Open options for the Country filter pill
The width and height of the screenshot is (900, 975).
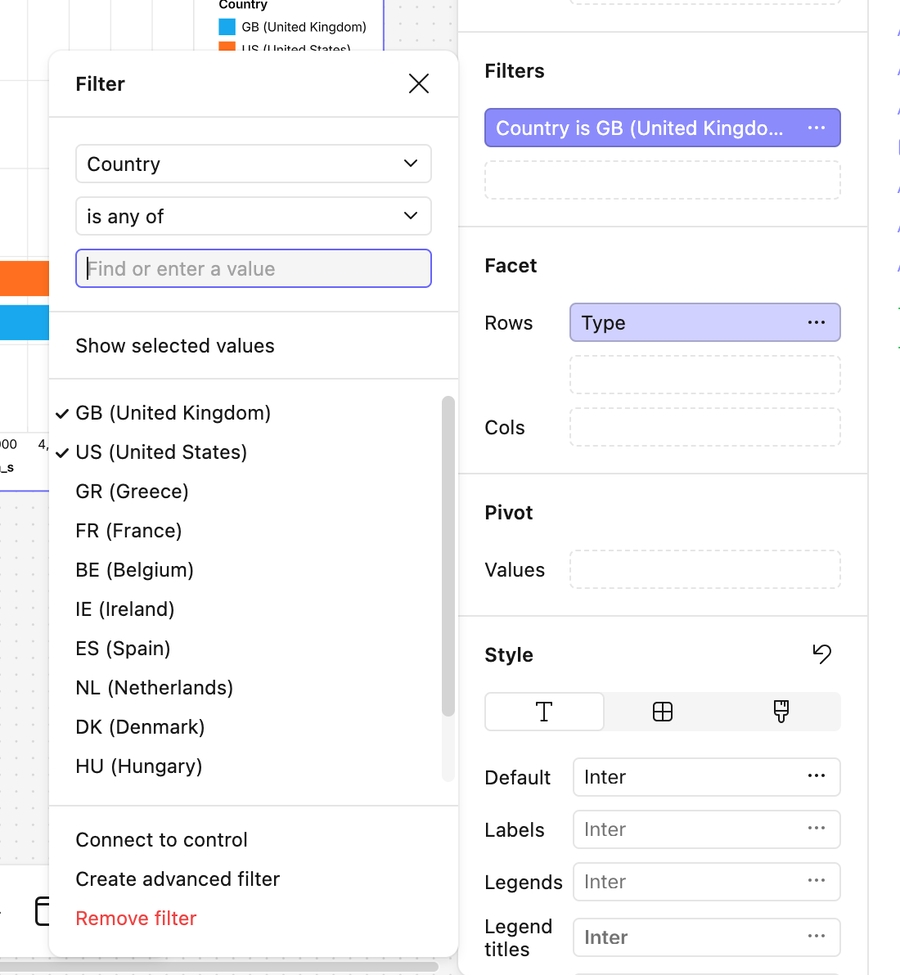coord(816,128)
